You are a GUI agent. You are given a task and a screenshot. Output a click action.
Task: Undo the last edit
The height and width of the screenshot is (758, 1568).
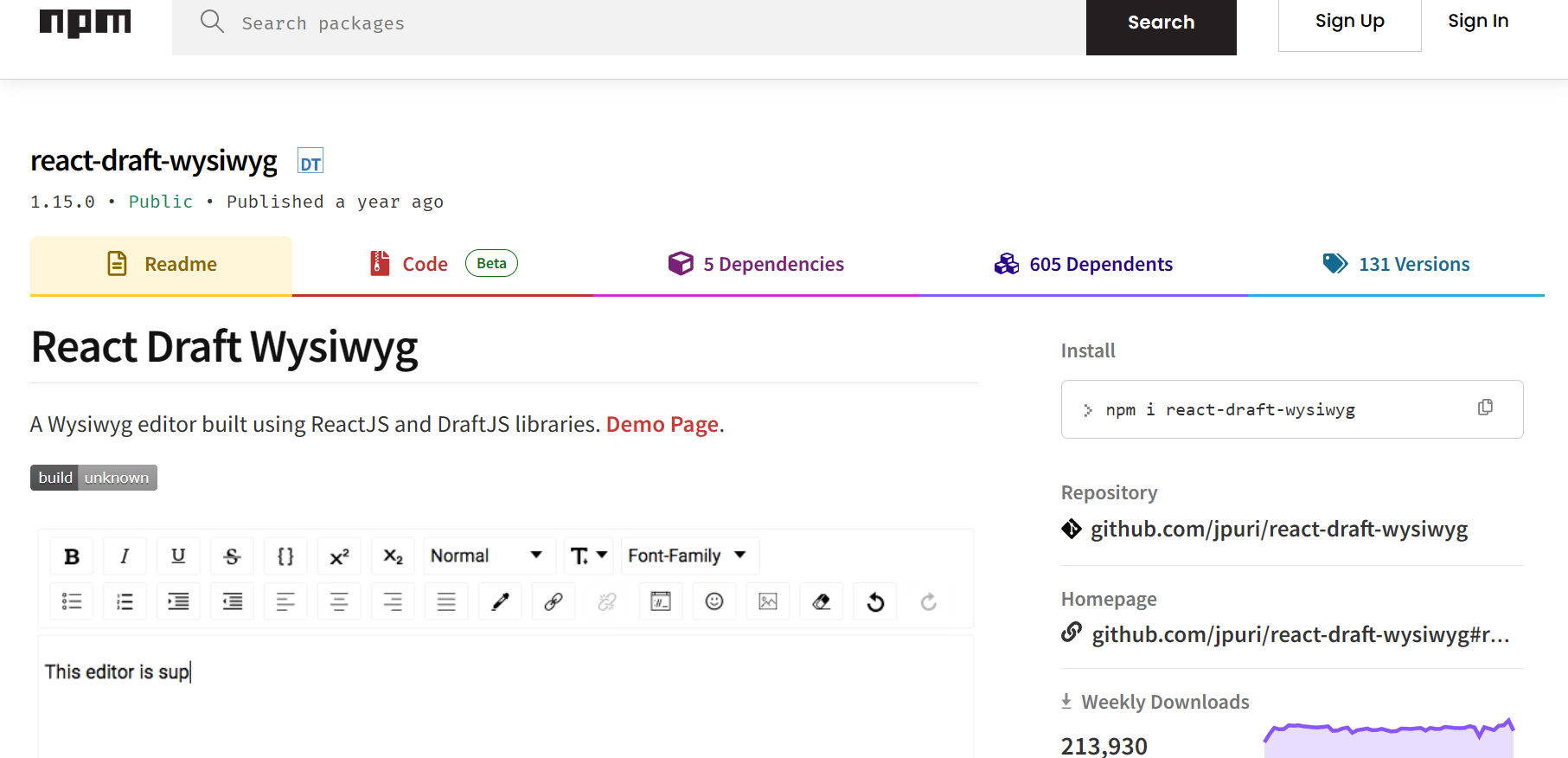[875, 601]
